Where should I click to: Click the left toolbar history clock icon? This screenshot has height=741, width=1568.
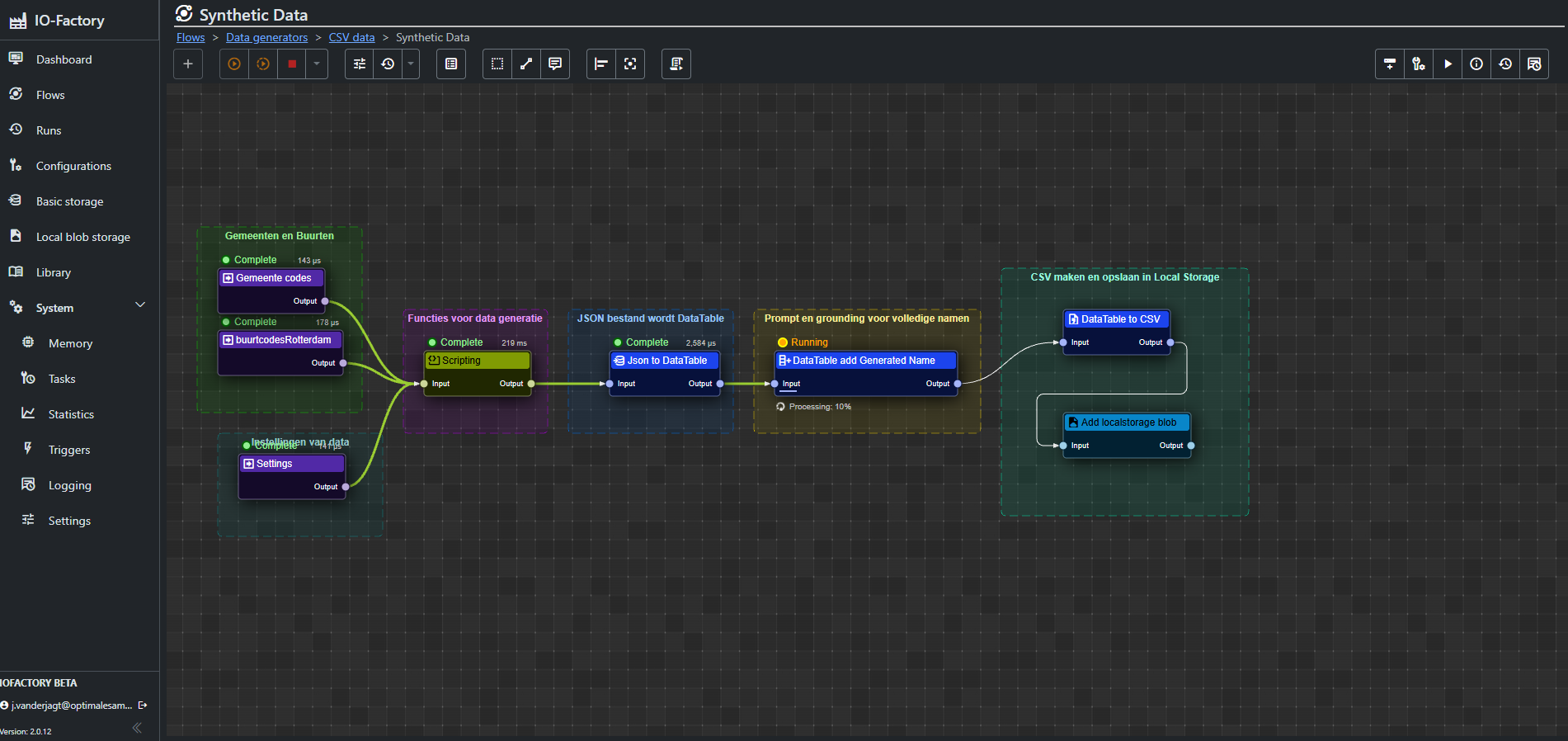click(388, 64)
